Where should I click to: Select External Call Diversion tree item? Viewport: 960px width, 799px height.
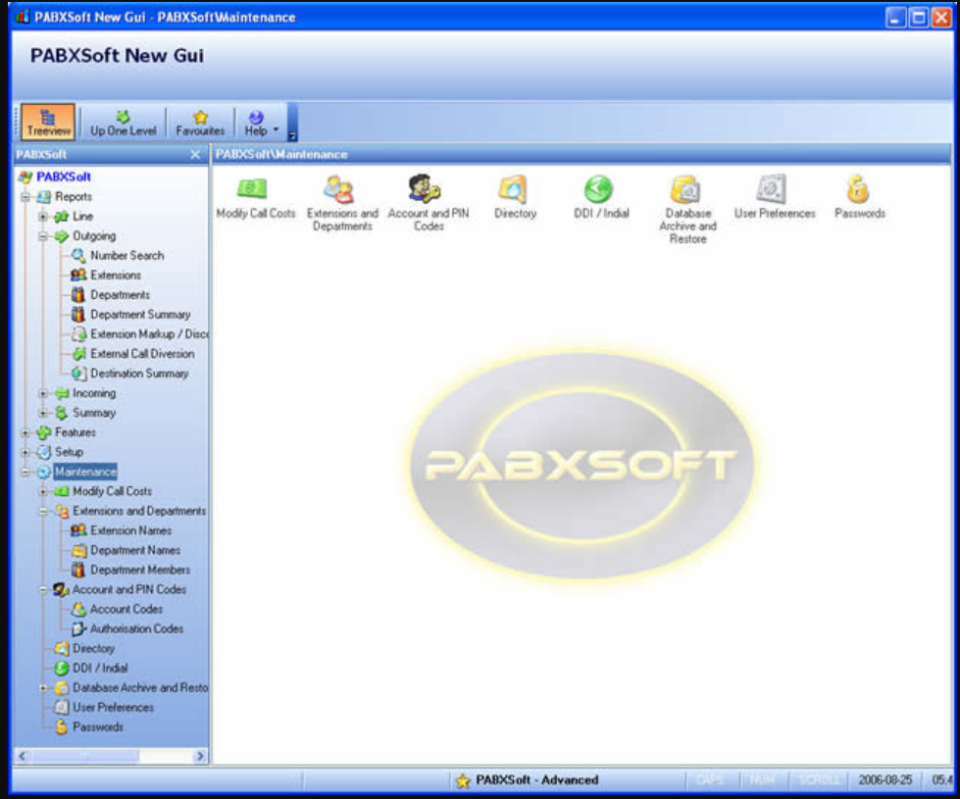tap(142, 353)
